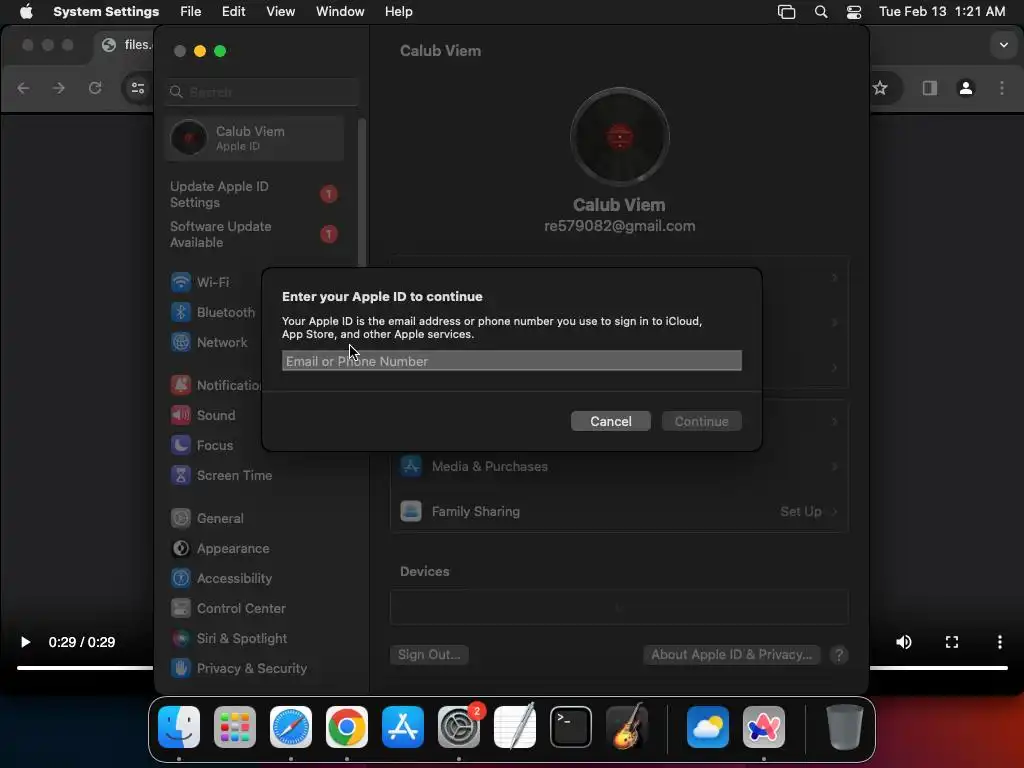Open App Store from the Dock

[x=403, y=727]
